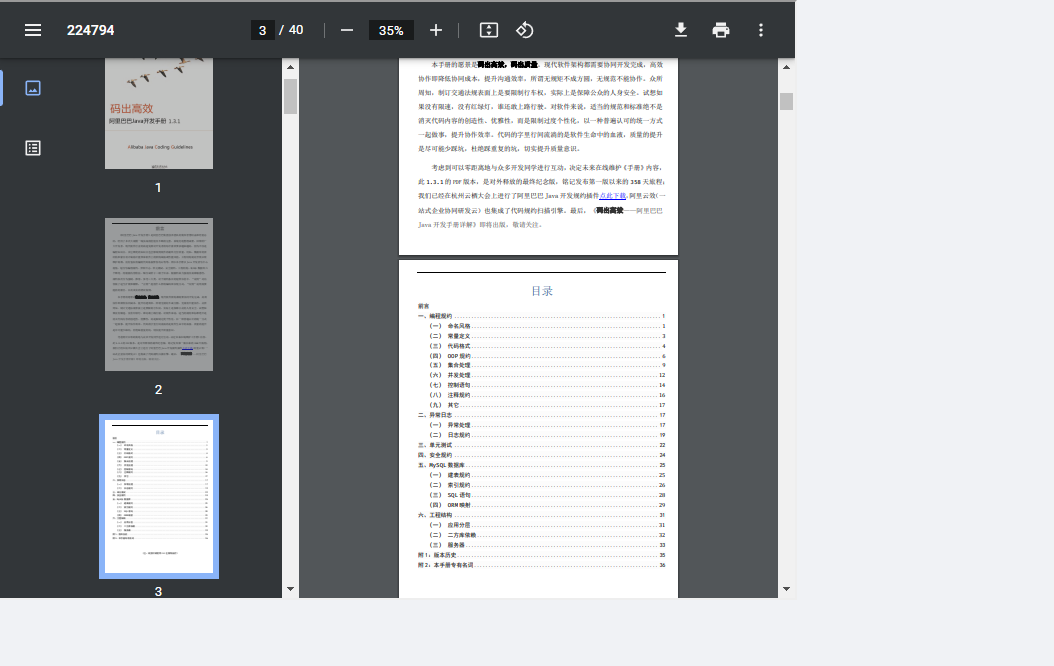The height and width of the screenshot is (666, 1054).
Task: Zoom out with the minus icon
Action: (x=347, y=30)
